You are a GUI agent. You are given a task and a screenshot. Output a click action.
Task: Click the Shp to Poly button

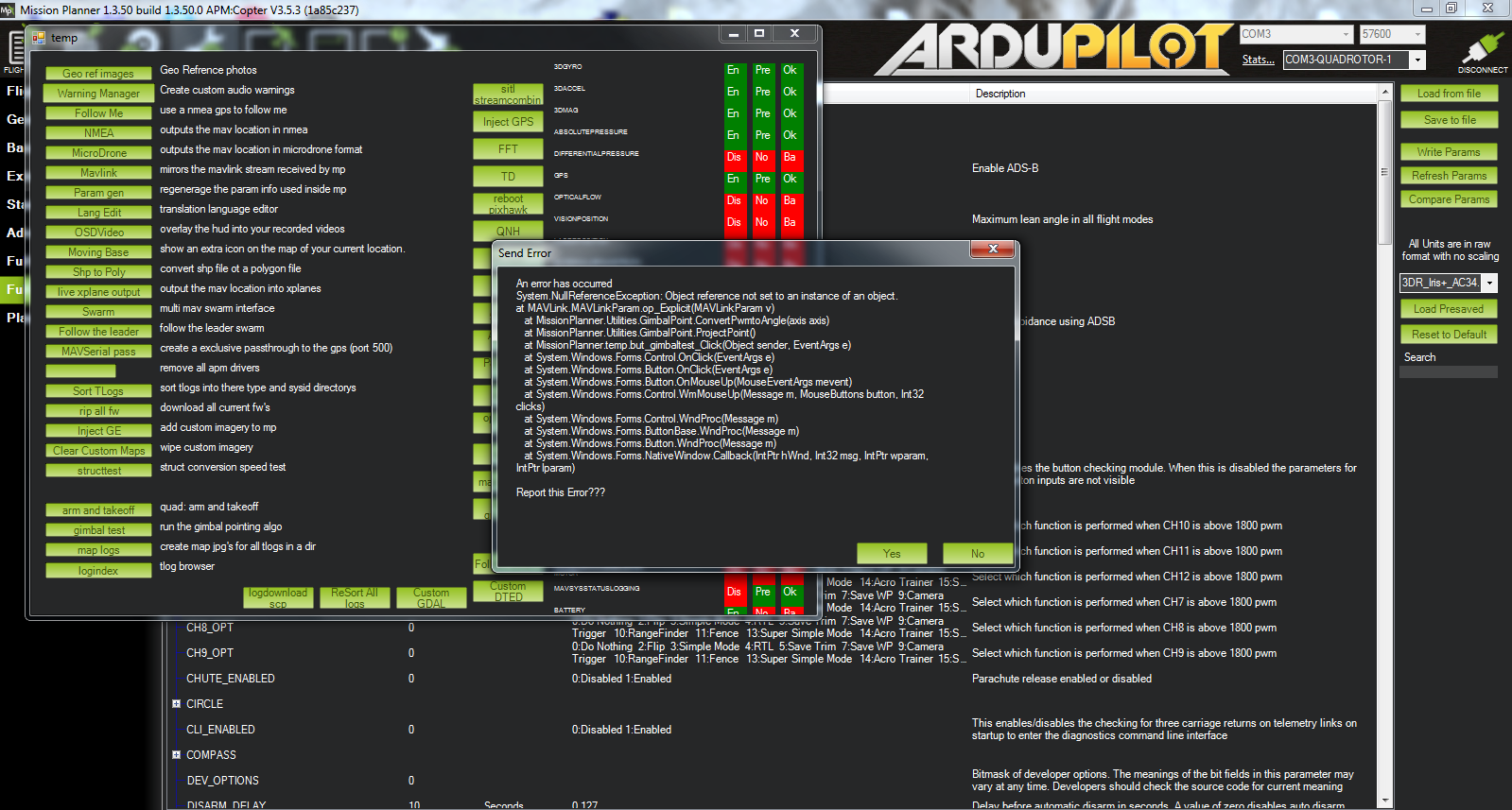(98, 272)
